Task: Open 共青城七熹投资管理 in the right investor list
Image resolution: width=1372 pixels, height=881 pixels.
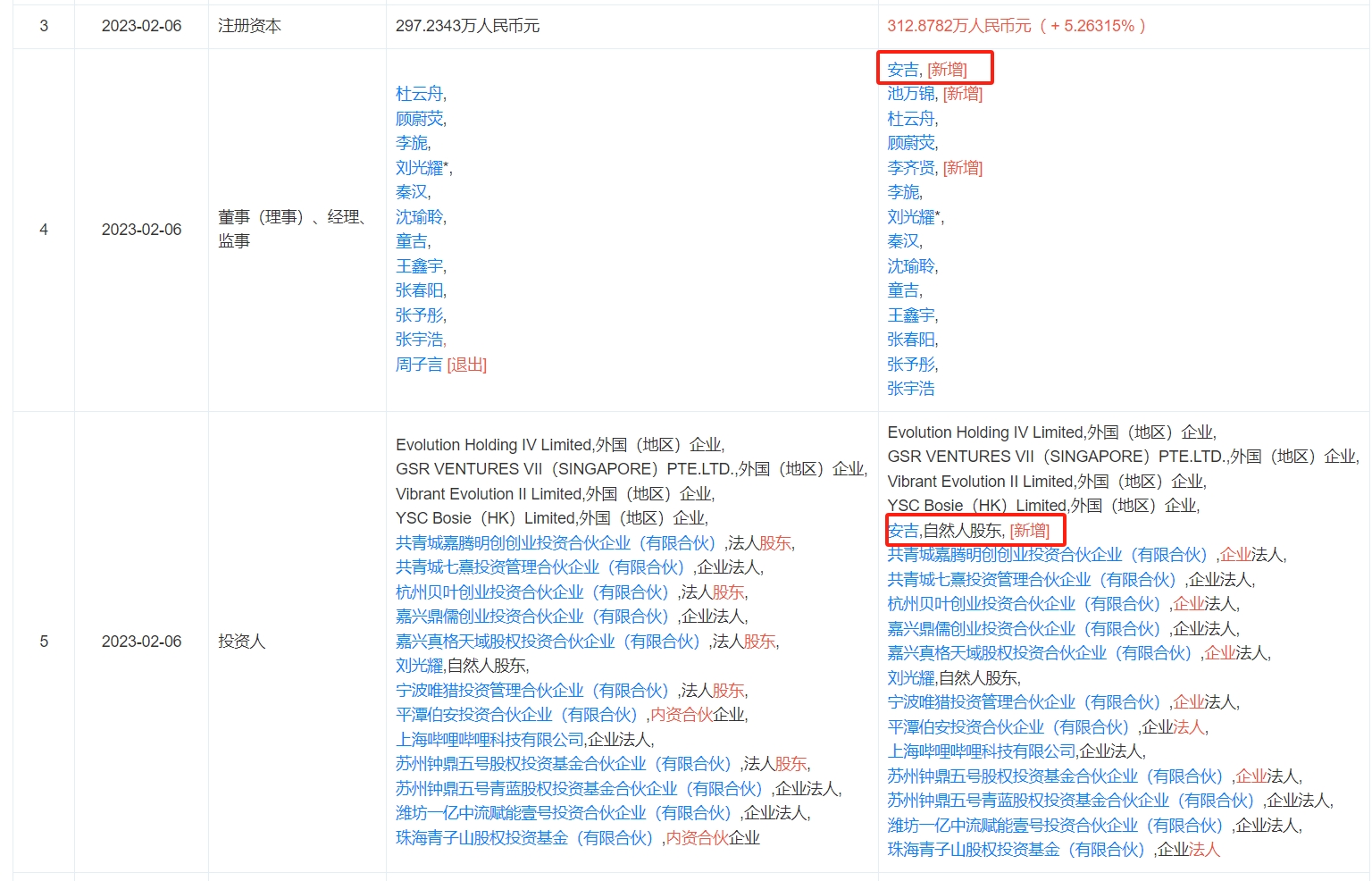Action: [x=1032, y=580]
